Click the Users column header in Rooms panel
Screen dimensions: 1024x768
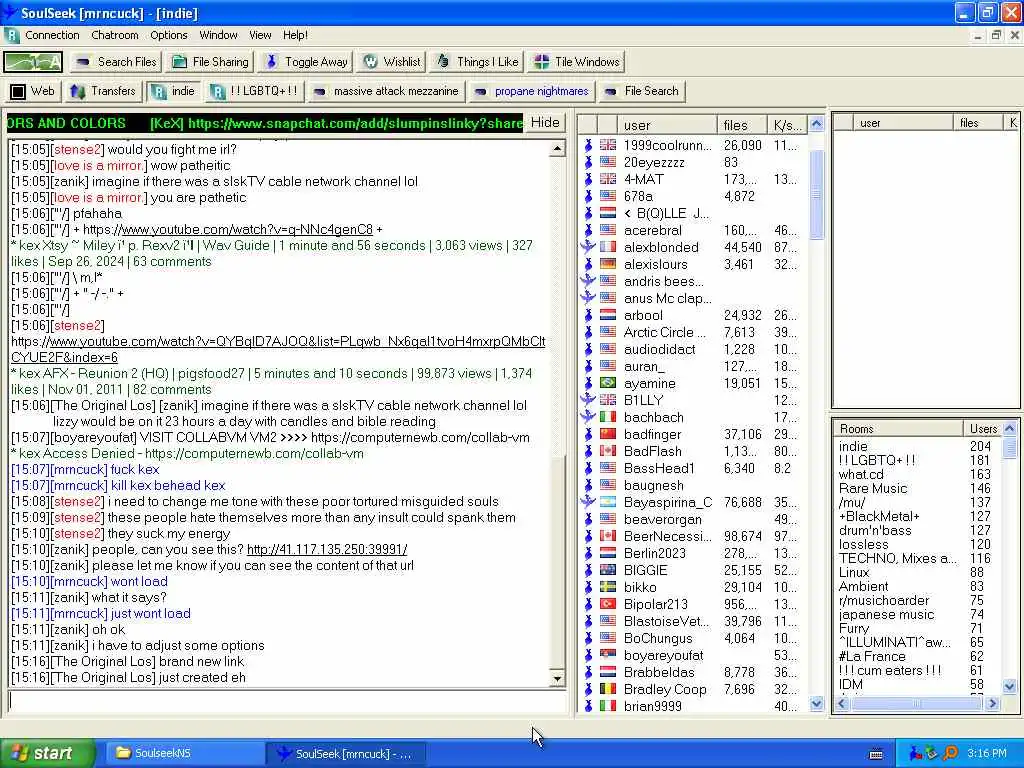982,428
